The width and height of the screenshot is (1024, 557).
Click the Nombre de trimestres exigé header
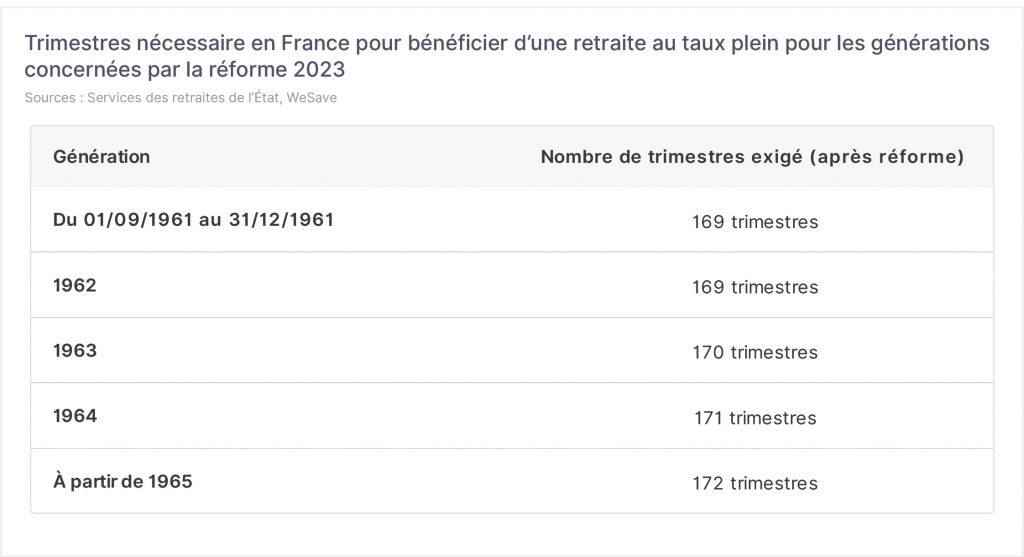click(x=752, y=157)
